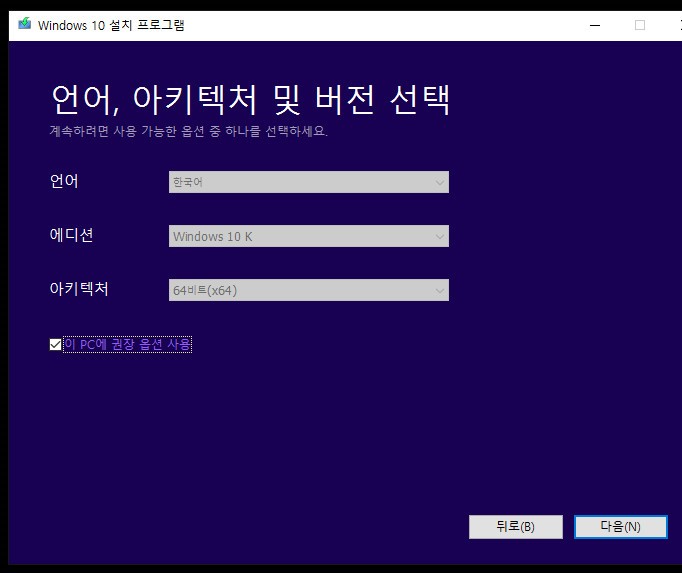Click the 뒤로(B) button
The height and width of the screenshot is (573, 682).
[516, 527]
